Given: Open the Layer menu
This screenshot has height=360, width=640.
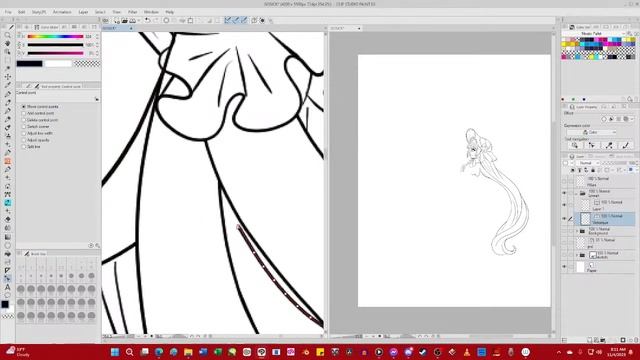Looking at the screenshot, I should coord(83,12).
